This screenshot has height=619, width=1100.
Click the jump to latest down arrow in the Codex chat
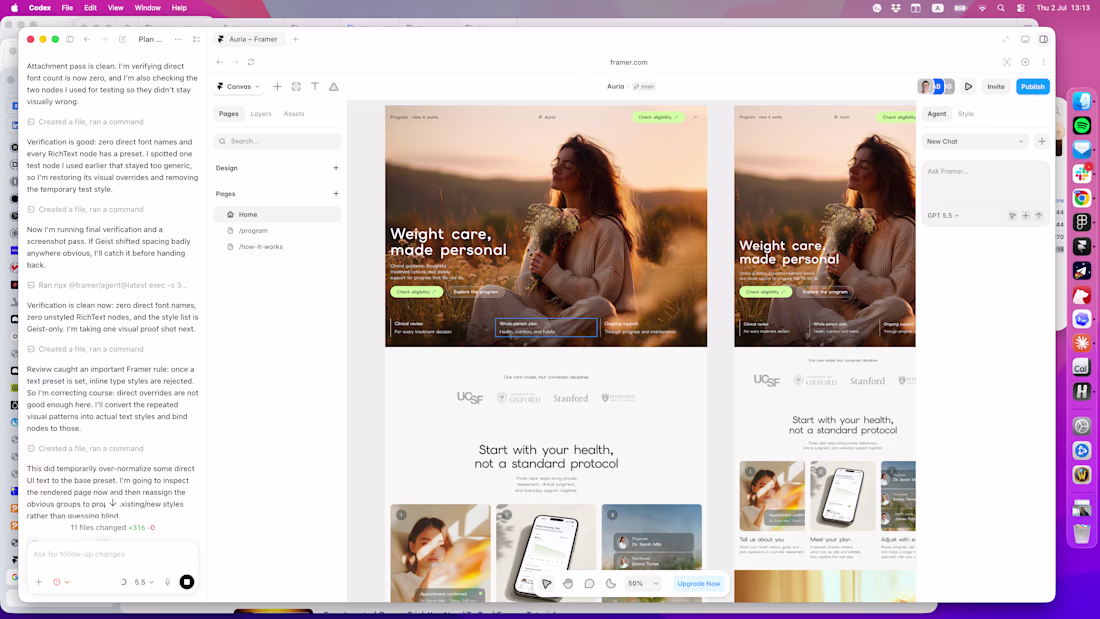click(x=112, y=503)
